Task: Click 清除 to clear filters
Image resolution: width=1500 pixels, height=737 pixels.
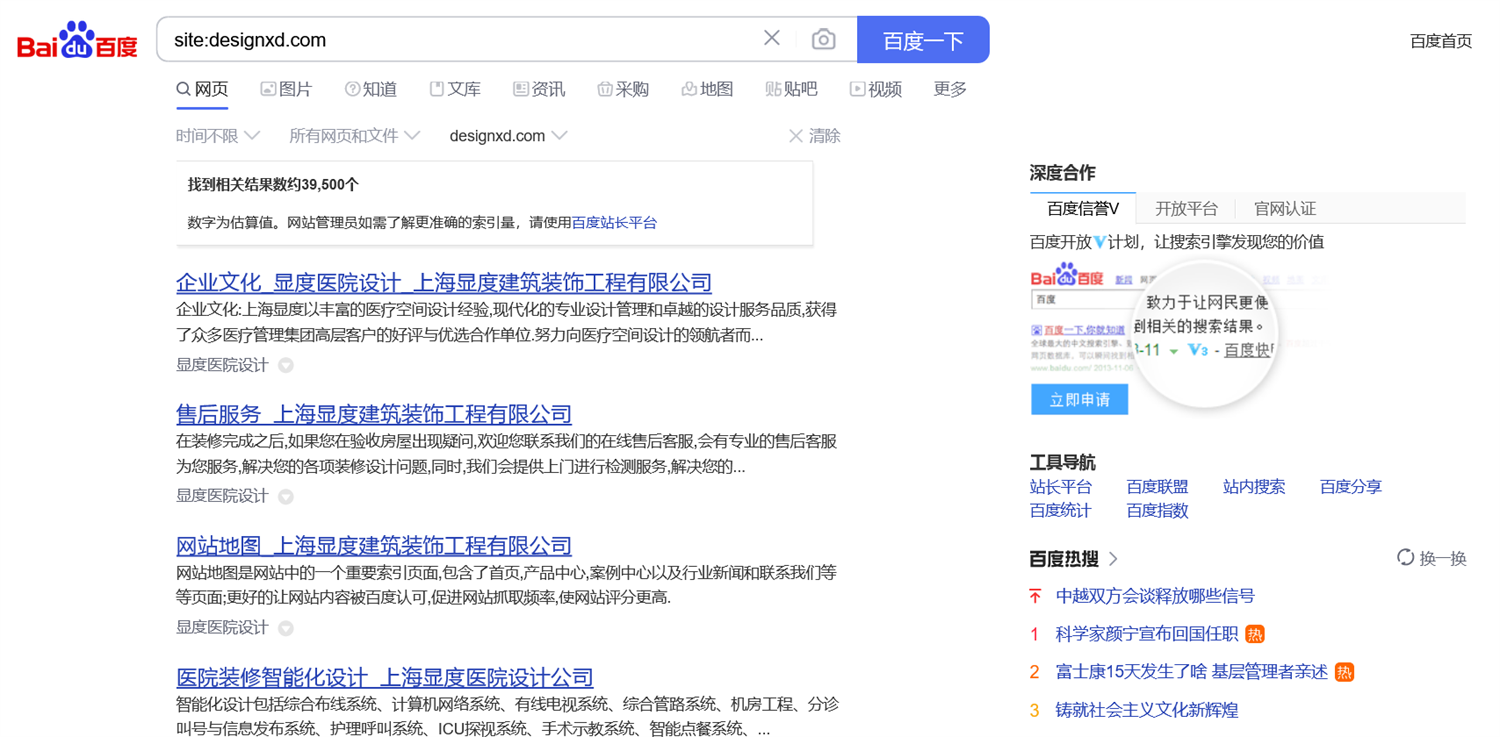Action: click(x=814, y=136)
